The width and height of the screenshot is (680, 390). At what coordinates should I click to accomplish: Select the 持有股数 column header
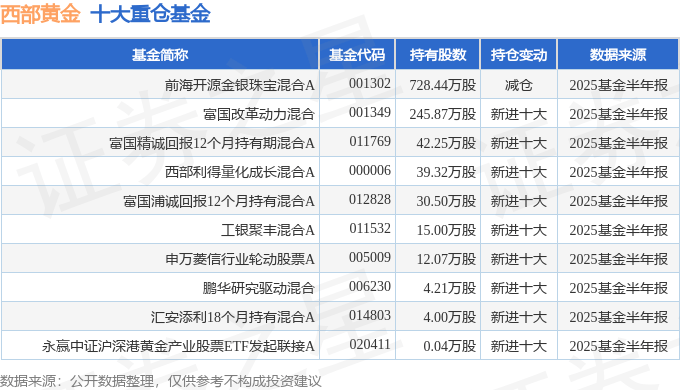pos(438,55)
